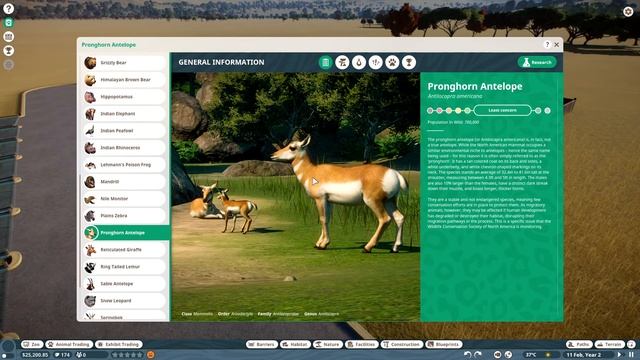Open the Construction build menu
This screenshot has width=640, height=360.
(402, 344)
